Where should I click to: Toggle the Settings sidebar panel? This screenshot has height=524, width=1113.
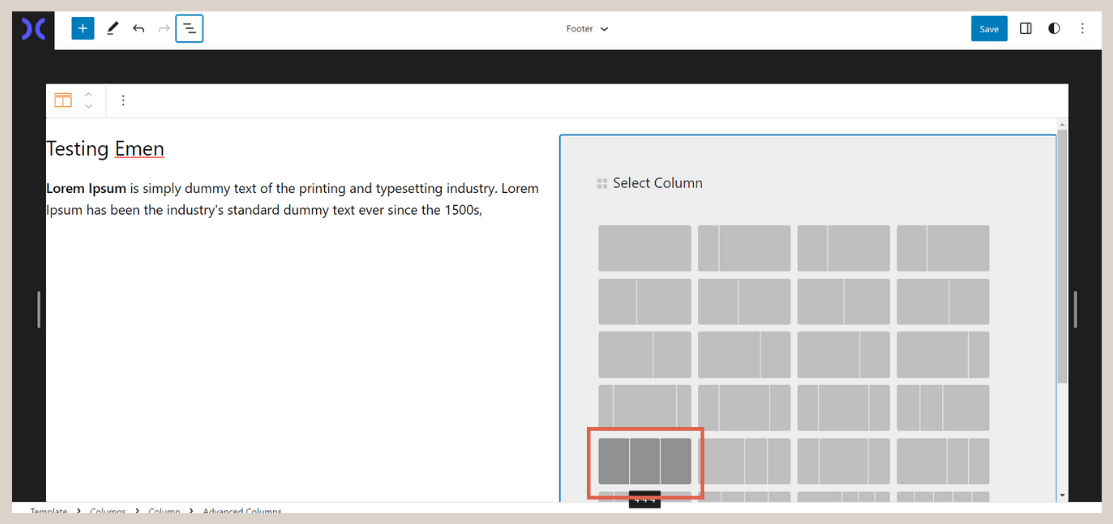click(1025, 29)
